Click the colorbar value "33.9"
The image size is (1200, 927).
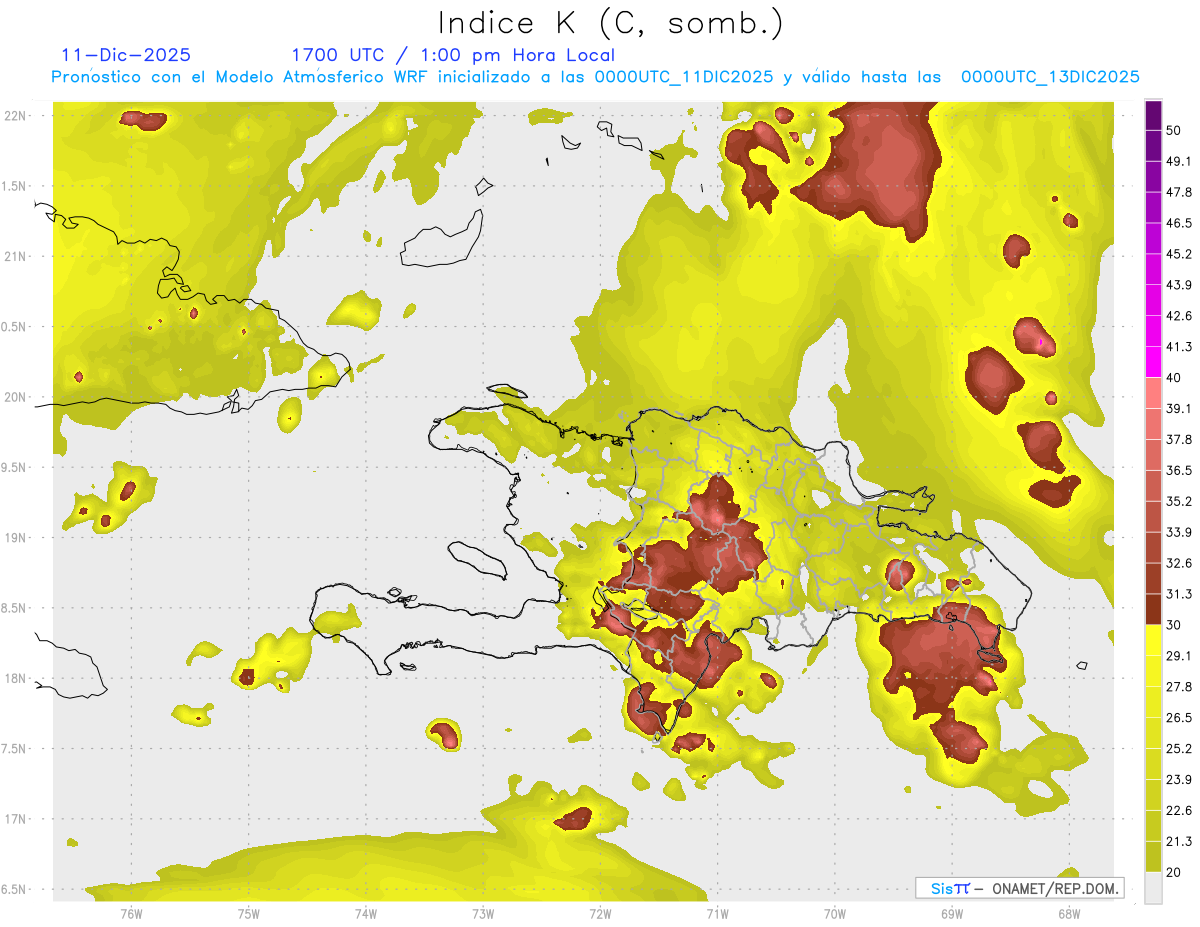1179,532
